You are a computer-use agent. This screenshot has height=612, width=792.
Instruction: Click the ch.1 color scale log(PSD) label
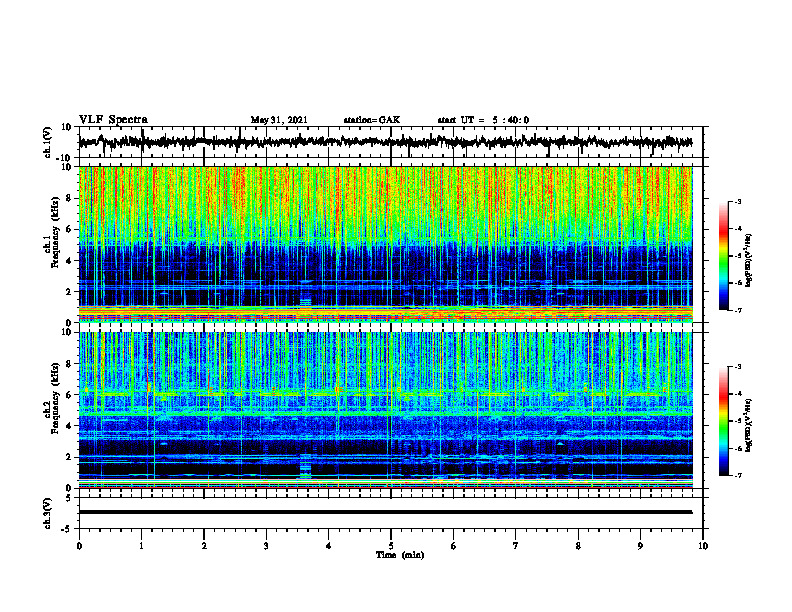[x=749, y=261]
